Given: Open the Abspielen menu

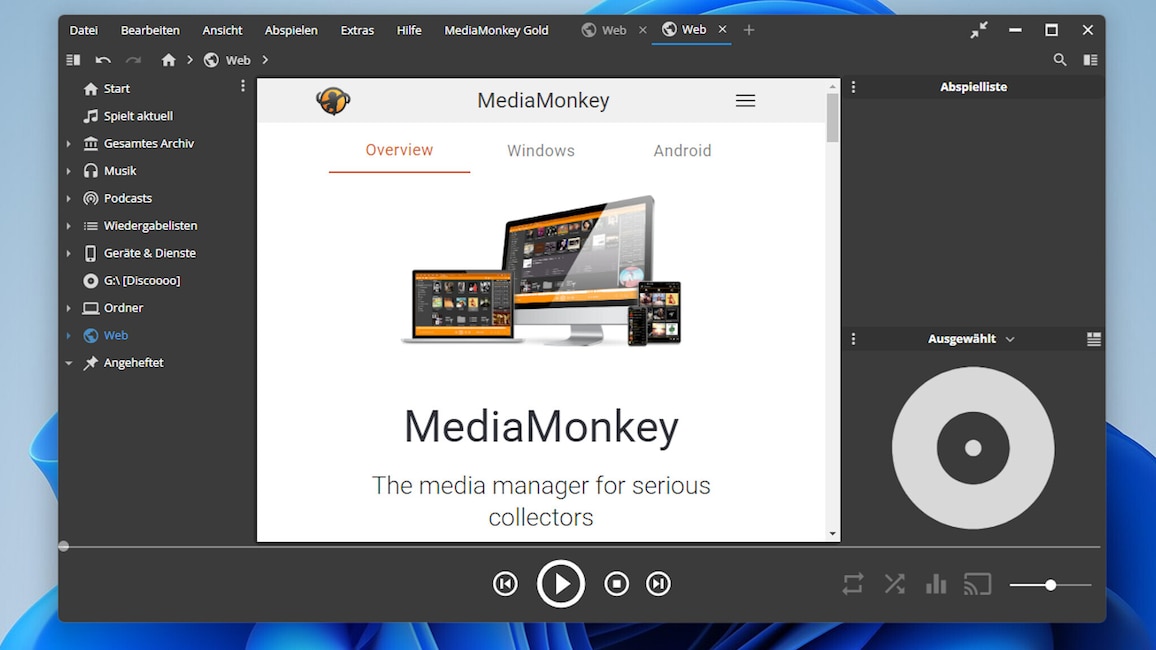Looking at the screenshot, I should click(x=291, y=30).
